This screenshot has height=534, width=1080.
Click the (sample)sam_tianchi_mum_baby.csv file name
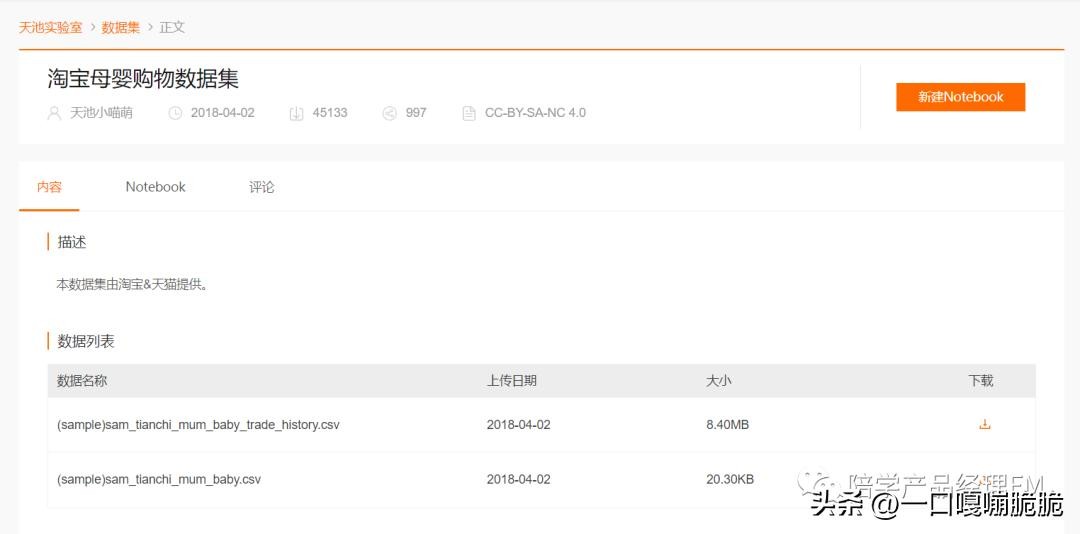click(x=159, y=479)
